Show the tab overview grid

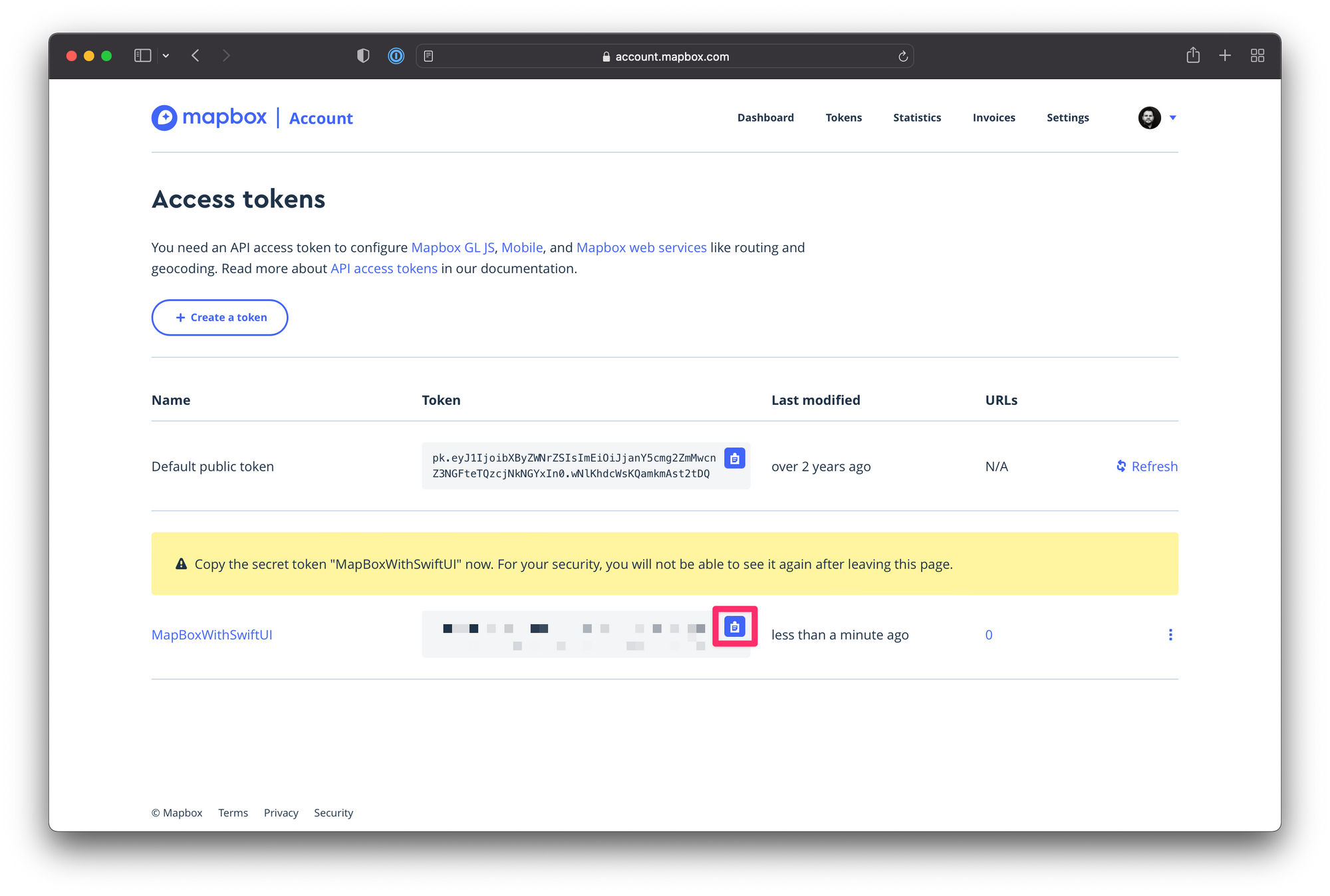pos(1257,56)
